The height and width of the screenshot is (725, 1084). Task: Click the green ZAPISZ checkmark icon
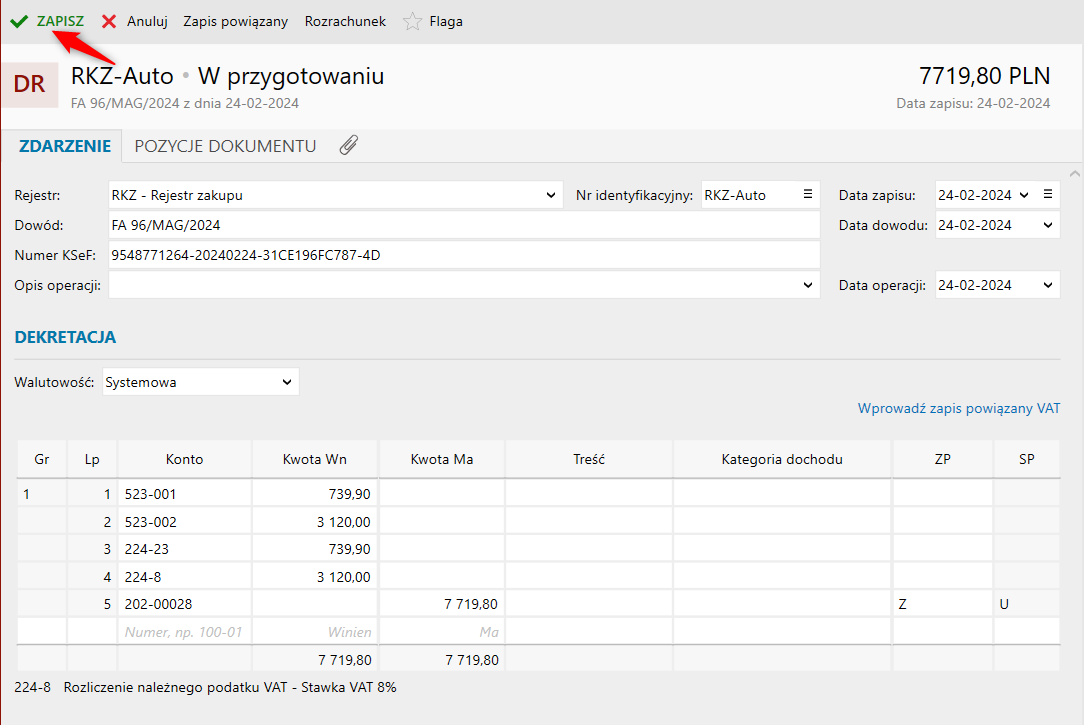click(19, 21)
